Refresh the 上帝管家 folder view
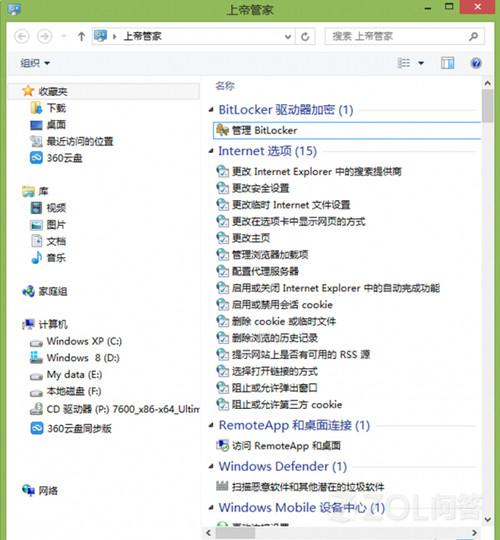The width and height of the screenshot is (500, 540). click(305, 37)
